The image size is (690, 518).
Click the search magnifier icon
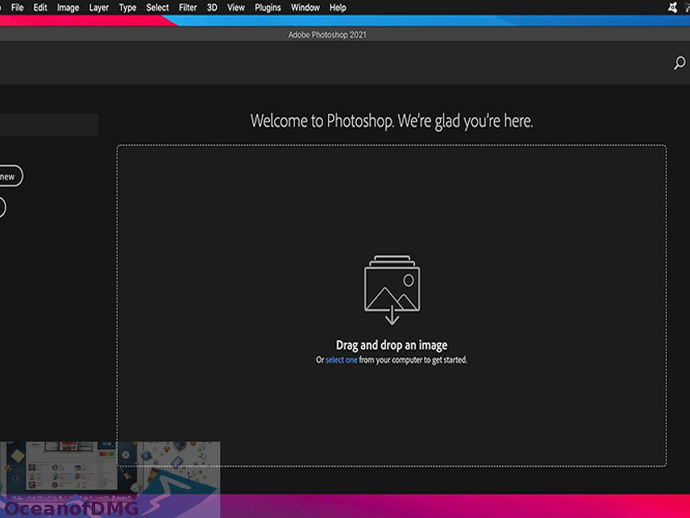point(679,63)
